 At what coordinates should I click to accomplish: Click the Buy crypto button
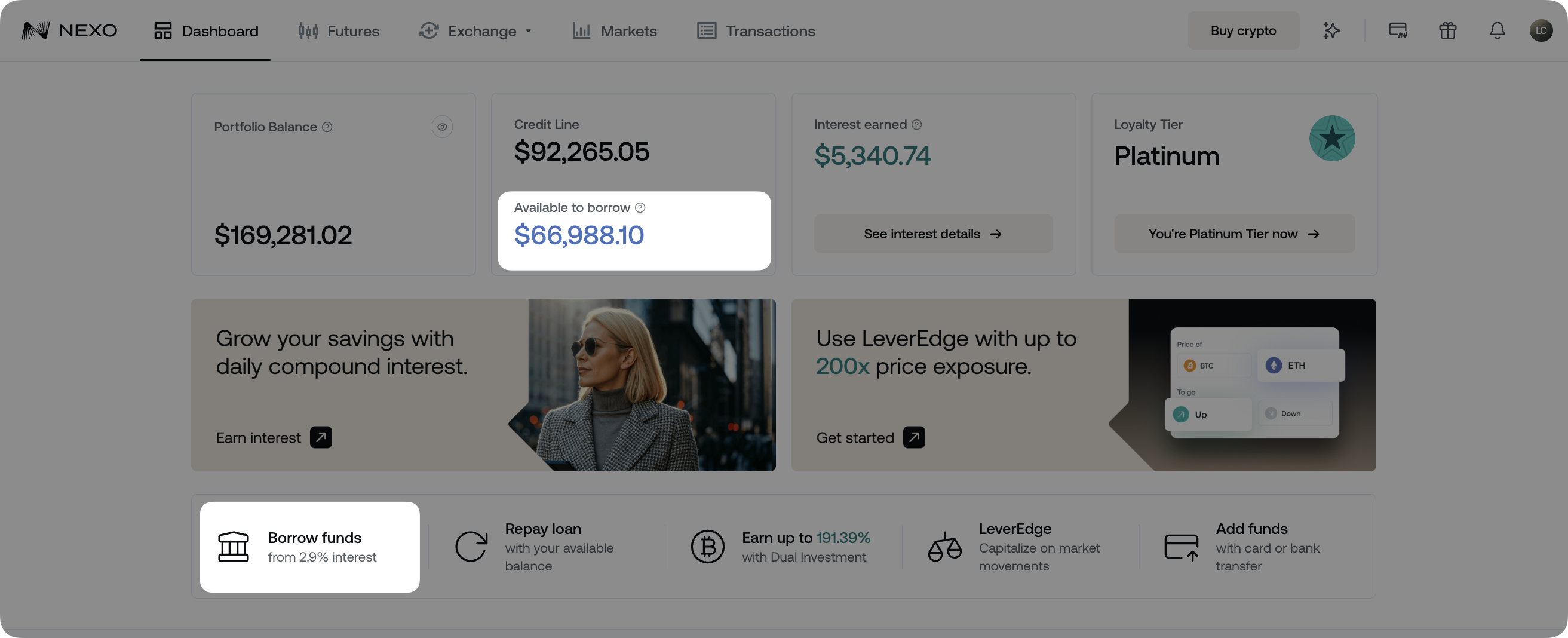point(1243,30)
